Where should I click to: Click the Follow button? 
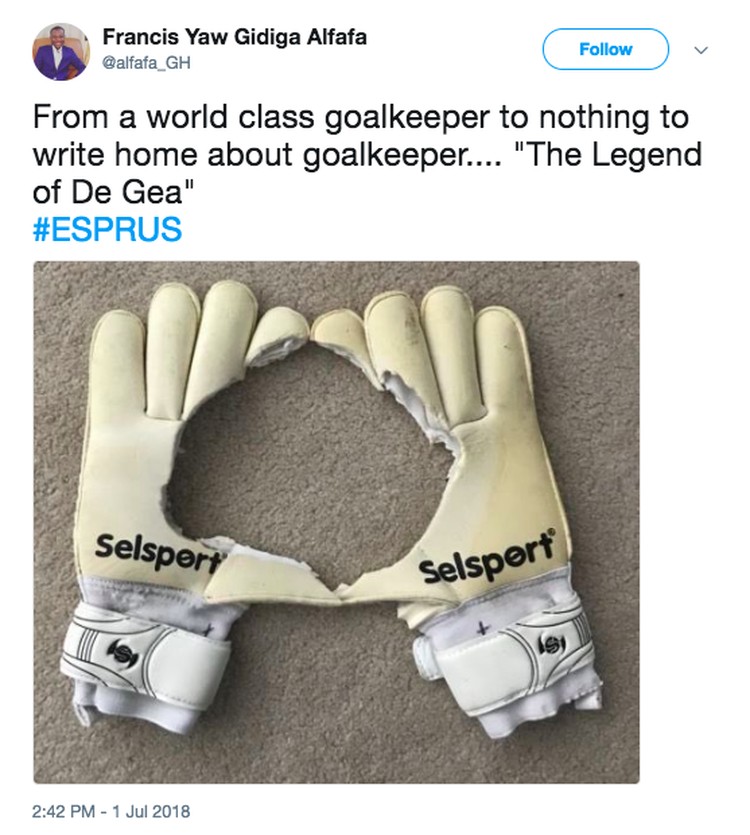pyautogui.click(x=605, y=50)
